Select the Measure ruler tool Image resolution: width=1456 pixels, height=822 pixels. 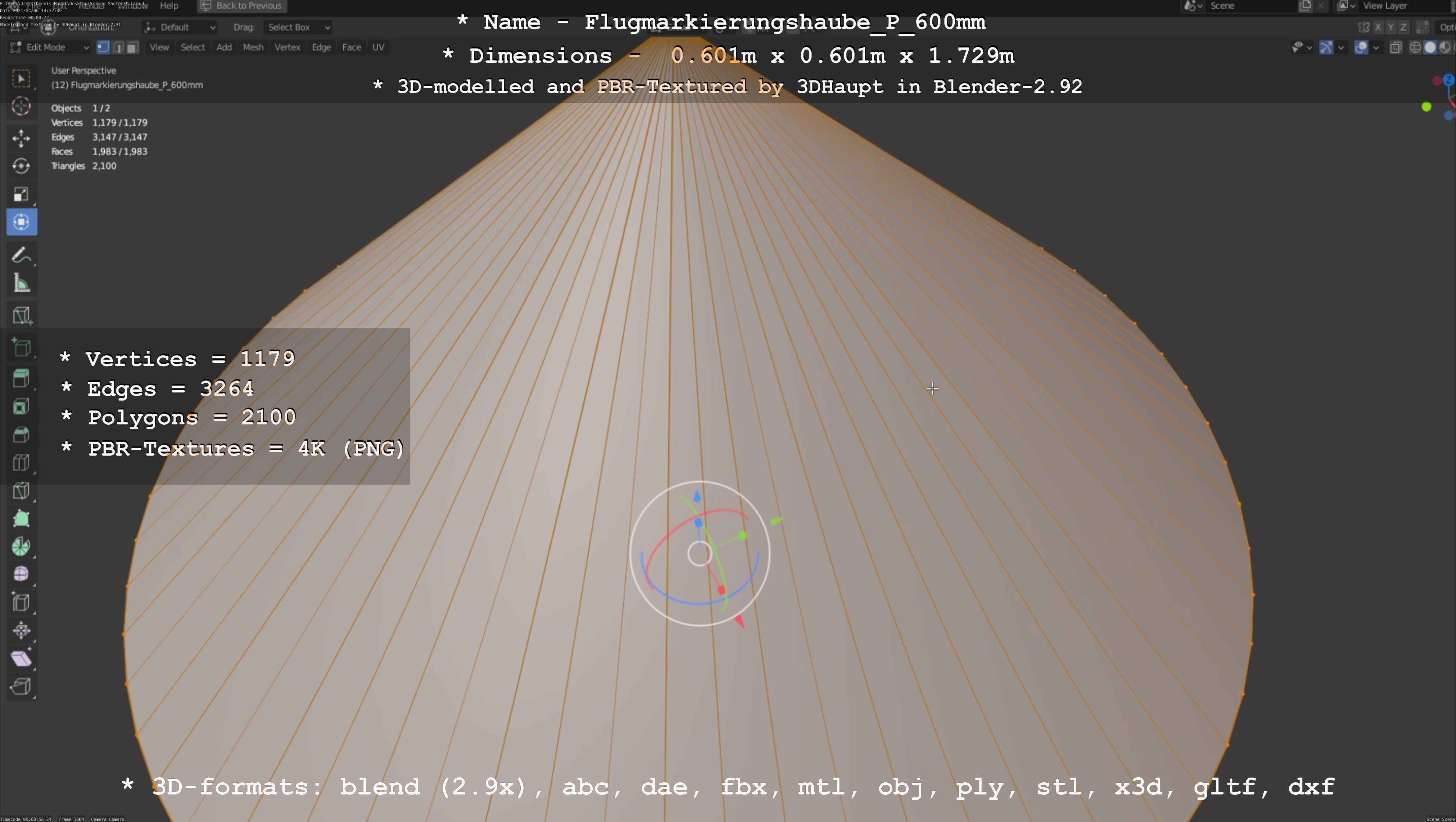pos(21,283)
